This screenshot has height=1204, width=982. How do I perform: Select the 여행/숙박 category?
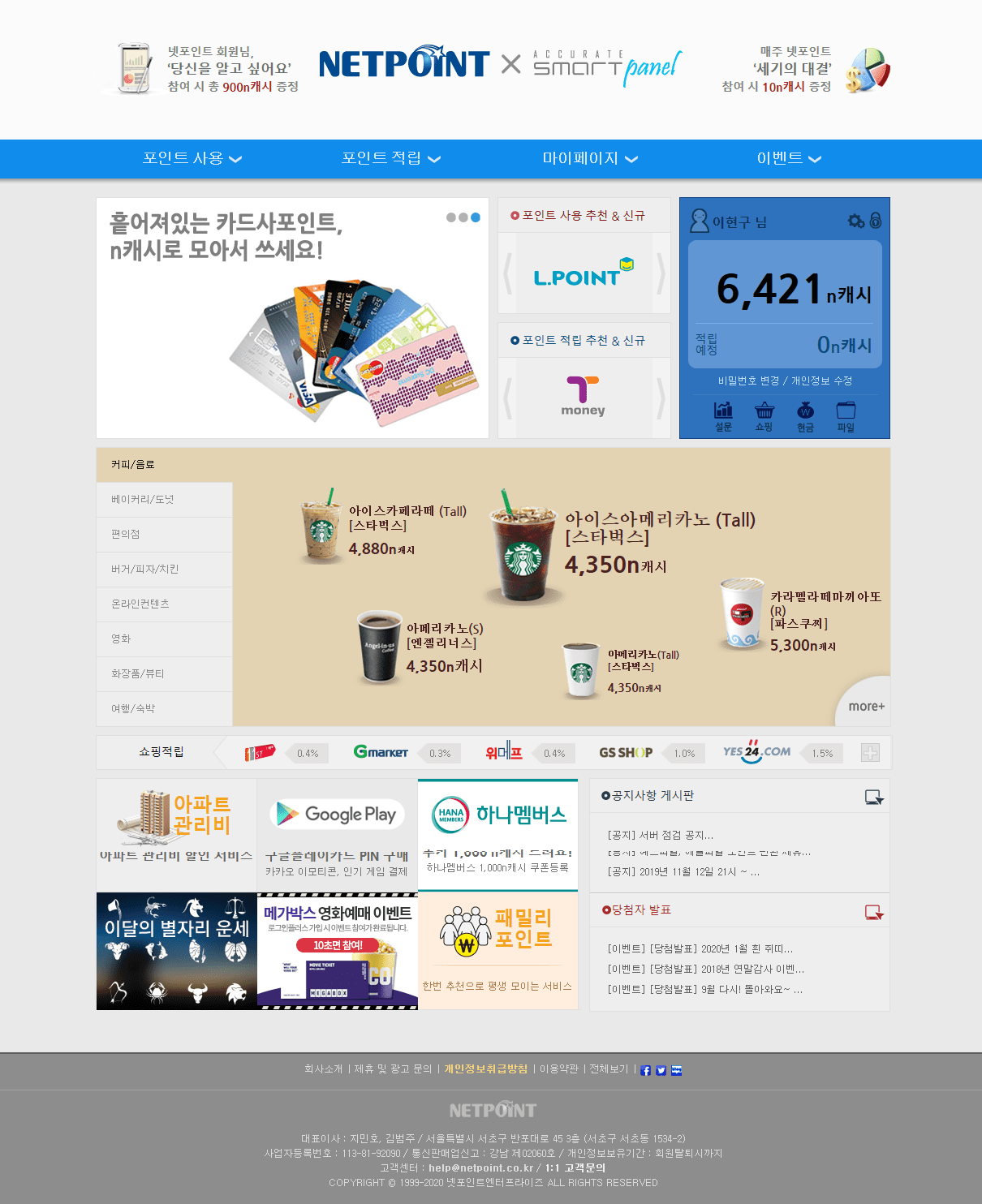tap(165, 709)
